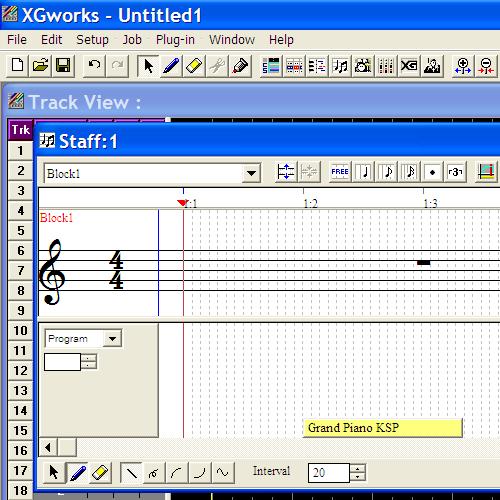Select the pencil tool in the Staff bottom toolbar
500x500 pixels.
pyautogui.click(x=77, y=472)
